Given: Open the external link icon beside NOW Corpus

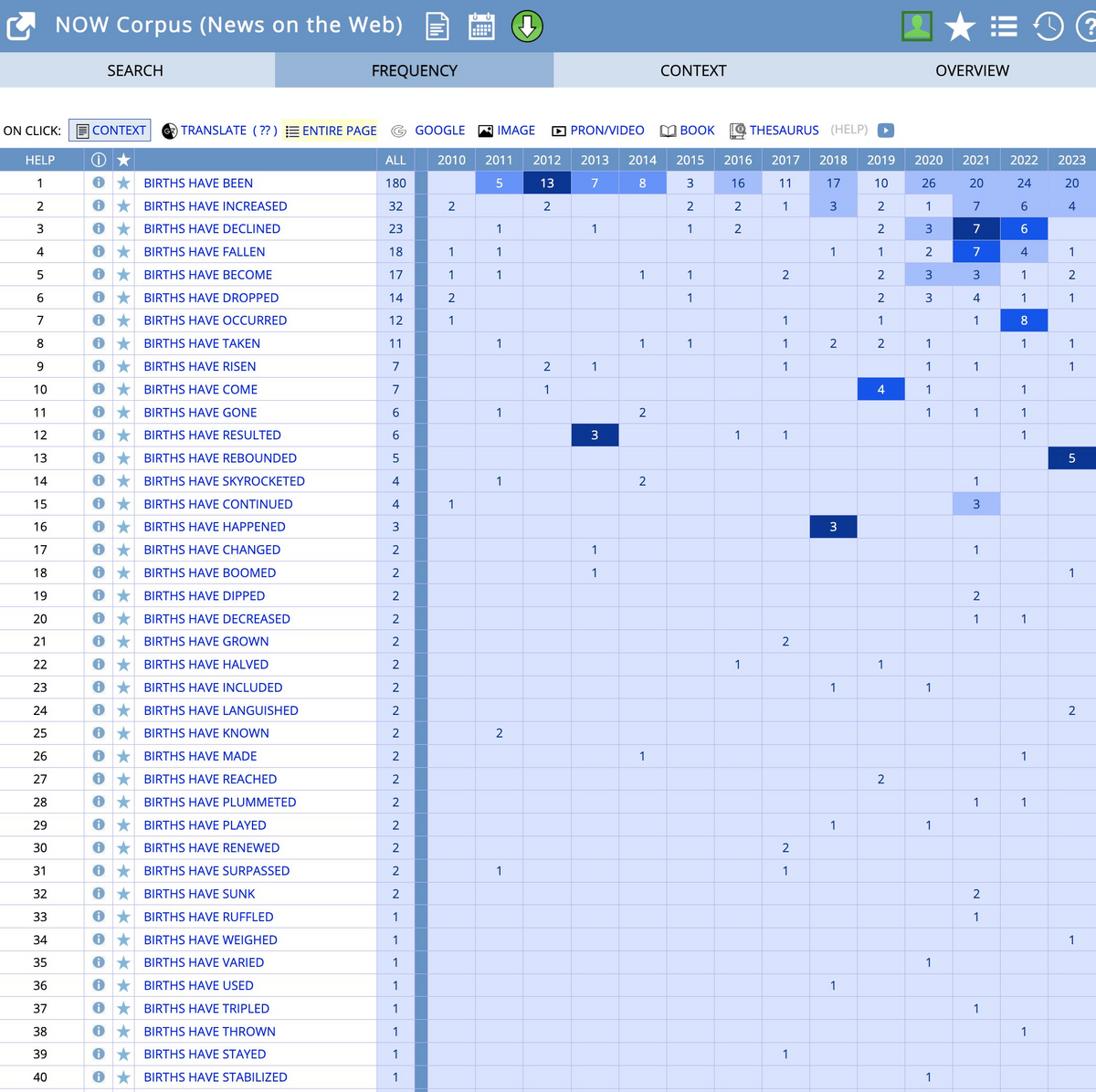Looking at the screenshot, I should pos(21,26).
